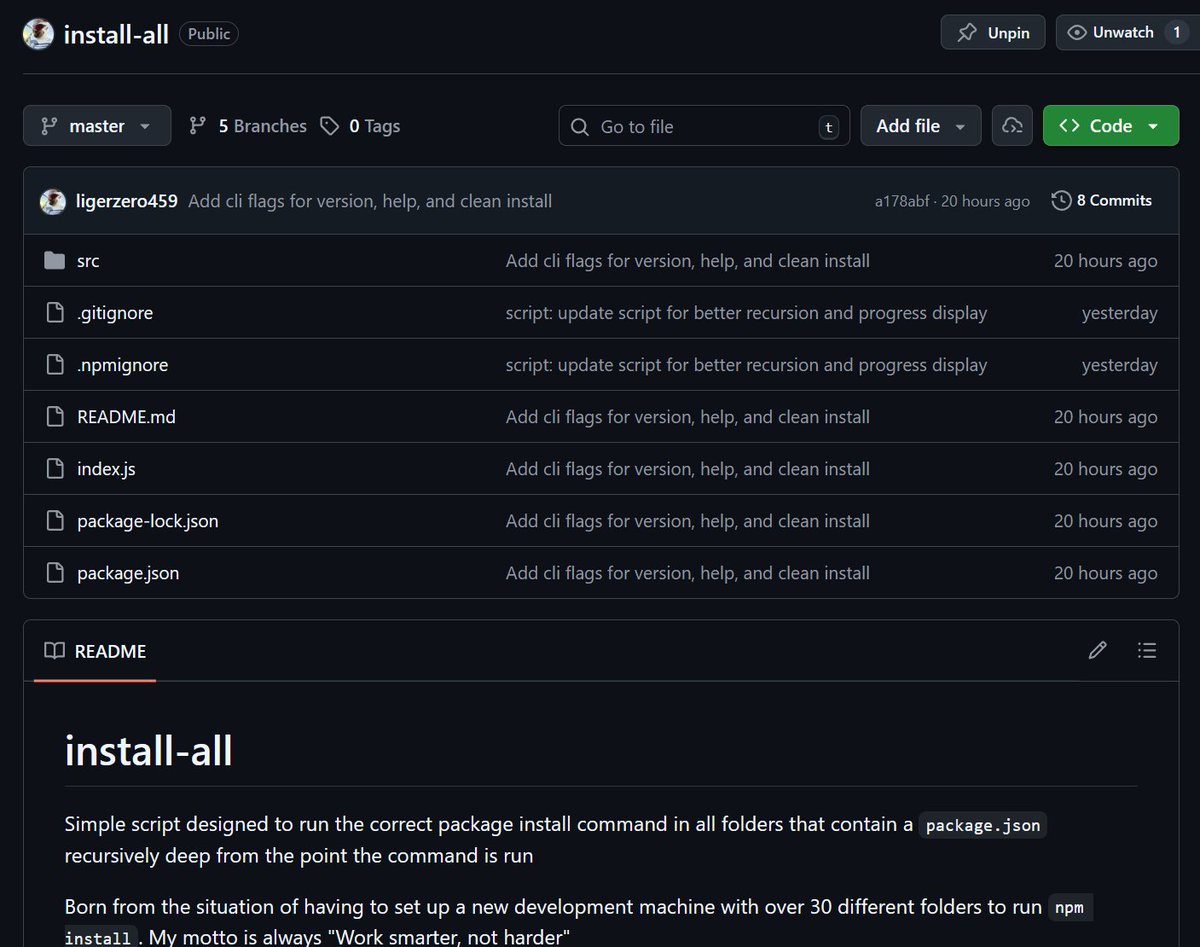The height and width of the screenshot is (947, 1200).
Task: Open the README.md file
Action: [126, 417]
